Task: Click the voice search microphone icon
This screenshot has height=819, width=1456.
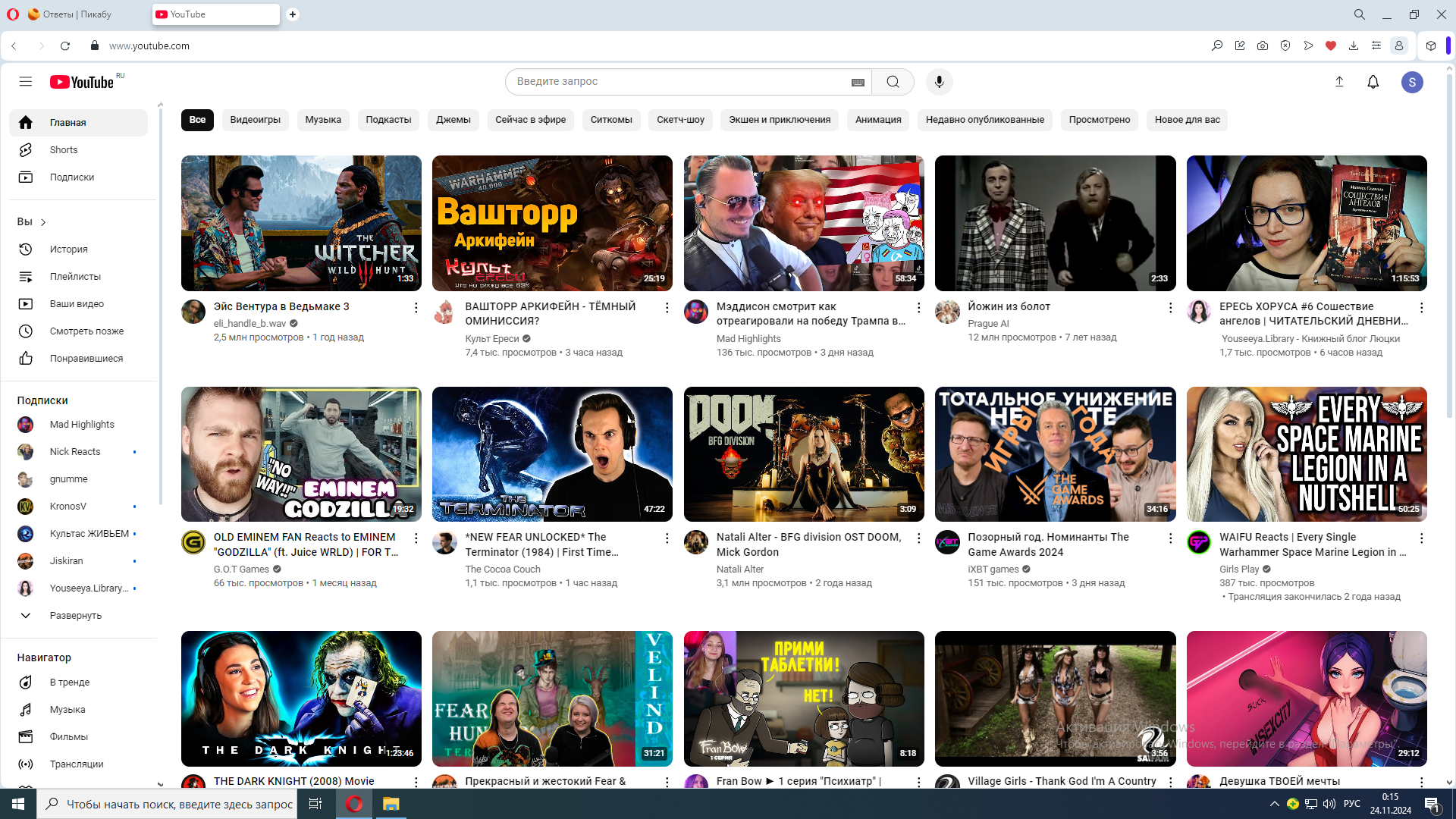Action: click(939, 82)
